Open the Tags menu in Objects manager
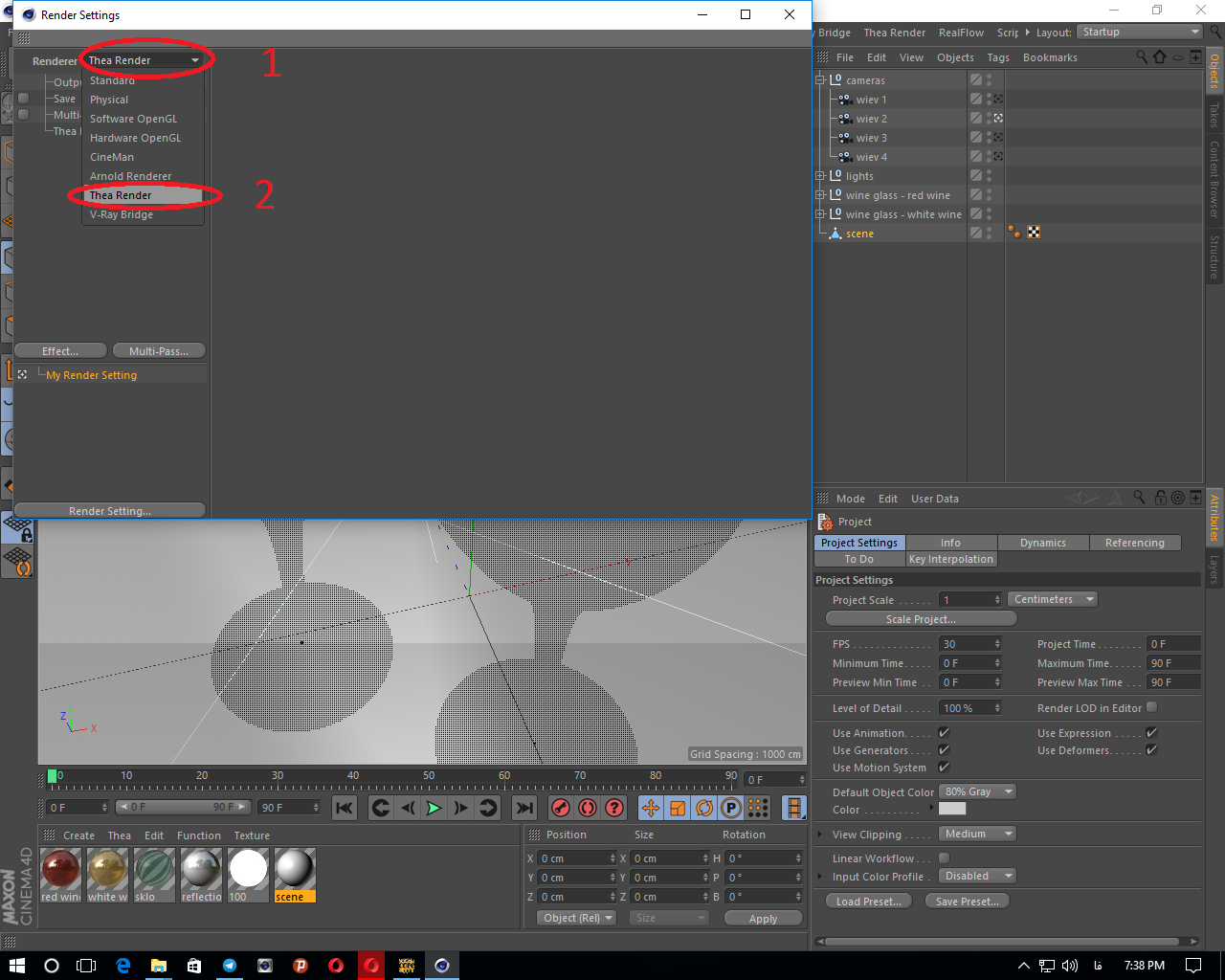The width and height of the screenshot is (1225, 980). (x=998, y=57)
